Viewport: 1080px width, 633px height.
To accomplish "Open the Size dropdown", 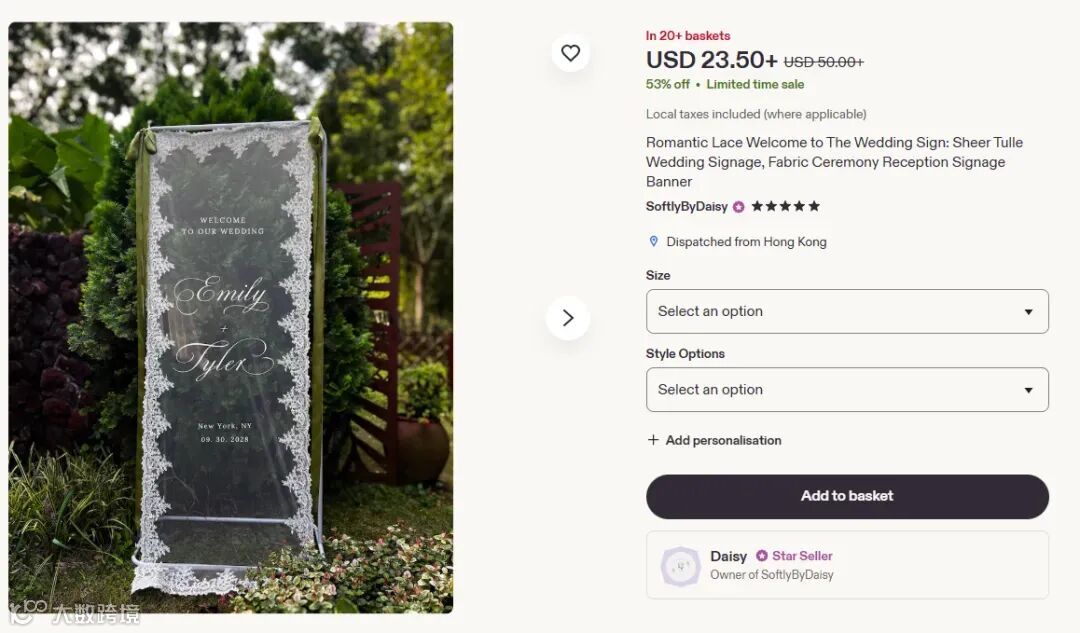I will tap(847, 311).
